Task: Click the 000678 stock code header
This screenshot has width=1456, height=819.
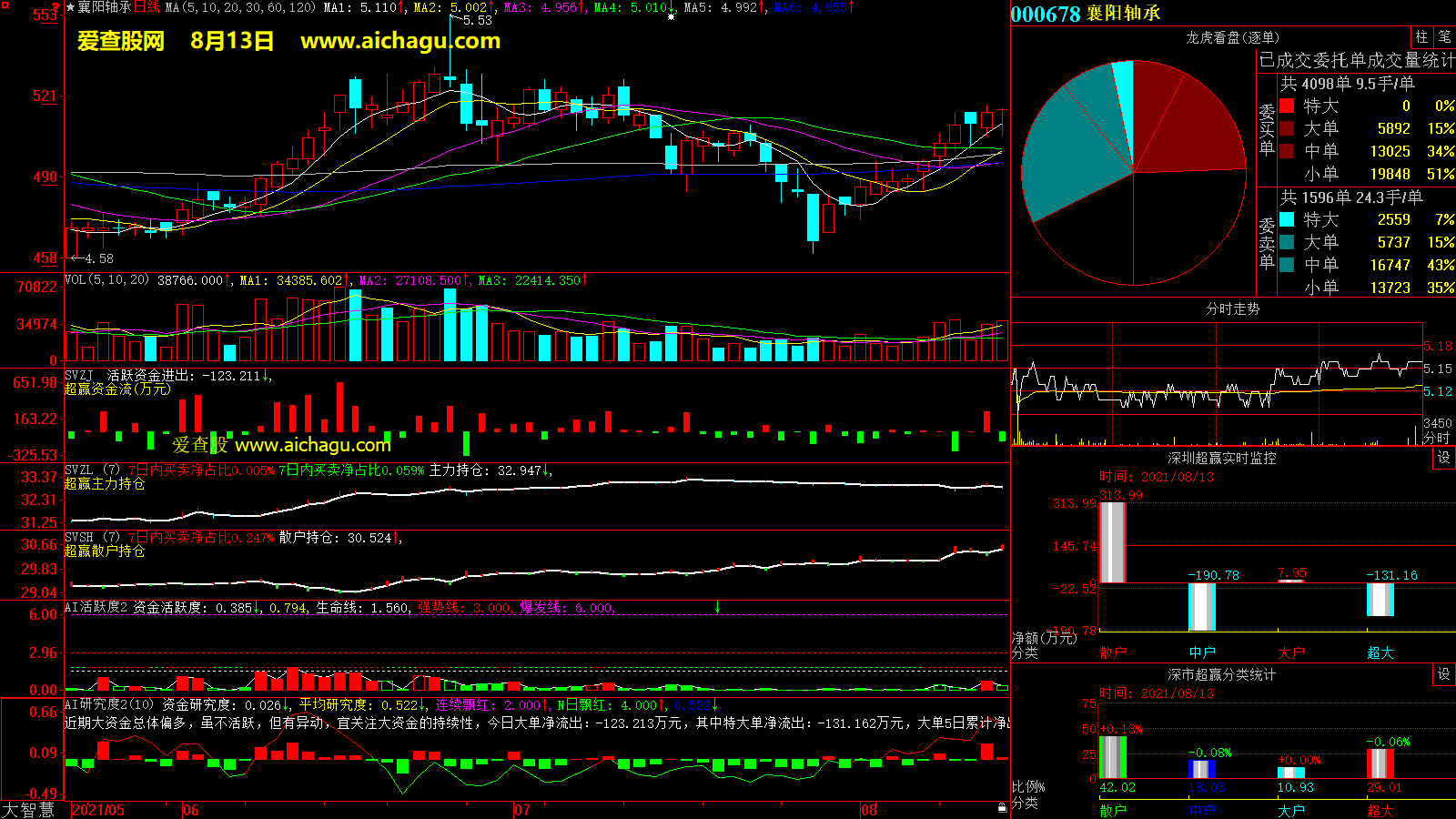Action: tap(1045, 14)
